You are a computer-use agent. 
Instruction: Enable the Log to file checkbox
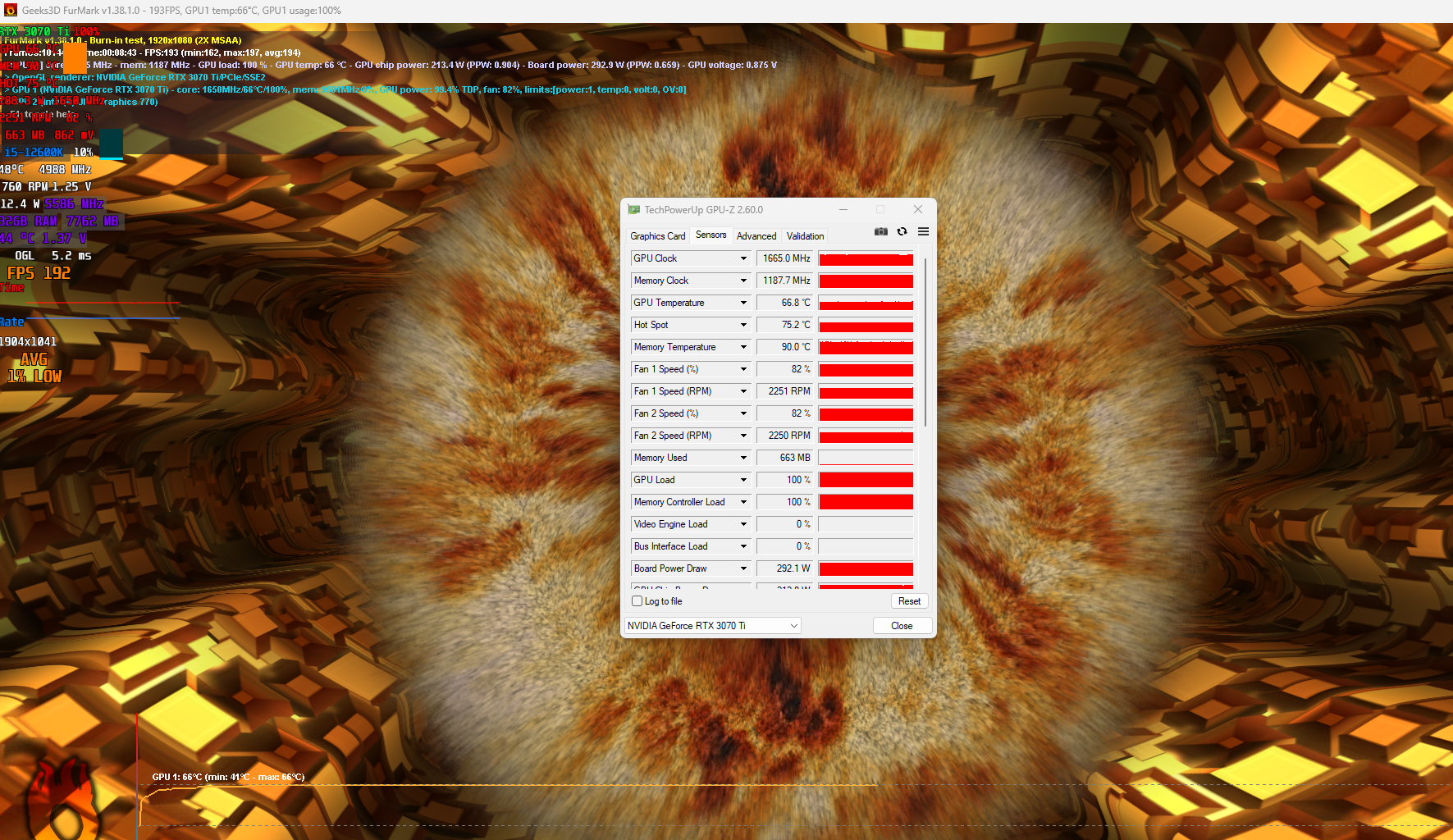coord(637,601)
